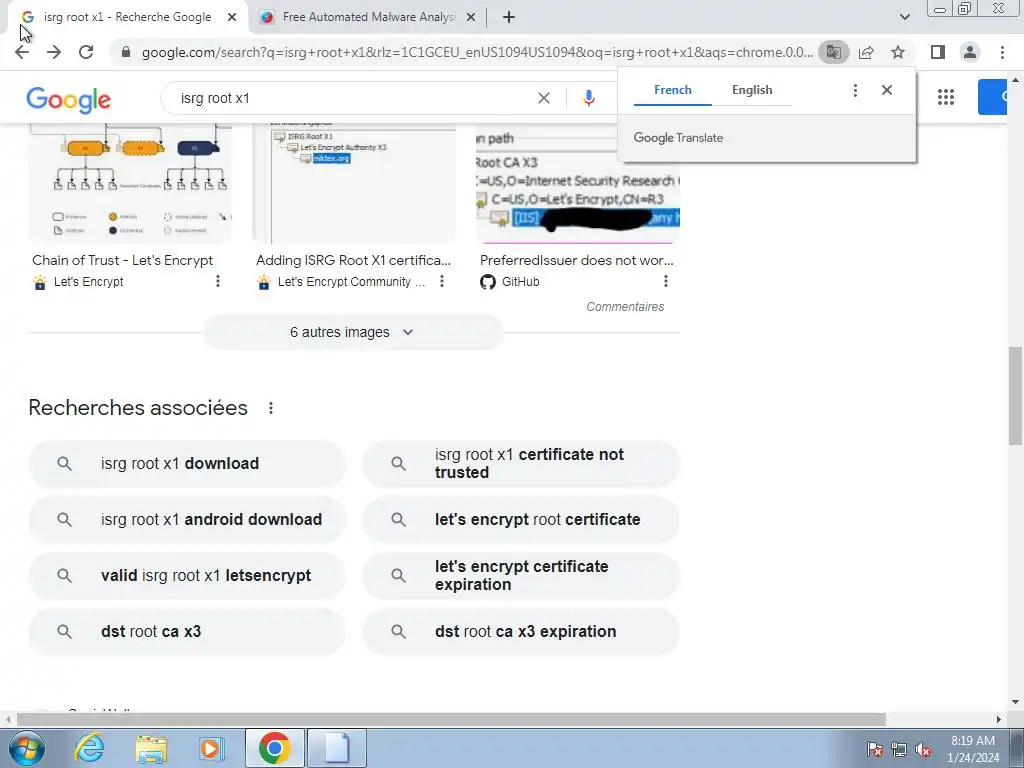Click scroll-right arrow on horizontal scrollbar
This screenshot has width=1024, height=768.
tap(999, 720)
